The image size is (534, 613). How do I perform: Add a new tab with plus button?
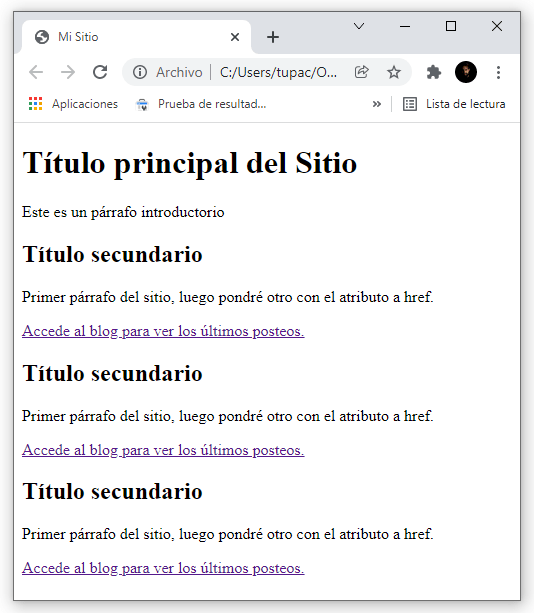pos(272,37)
